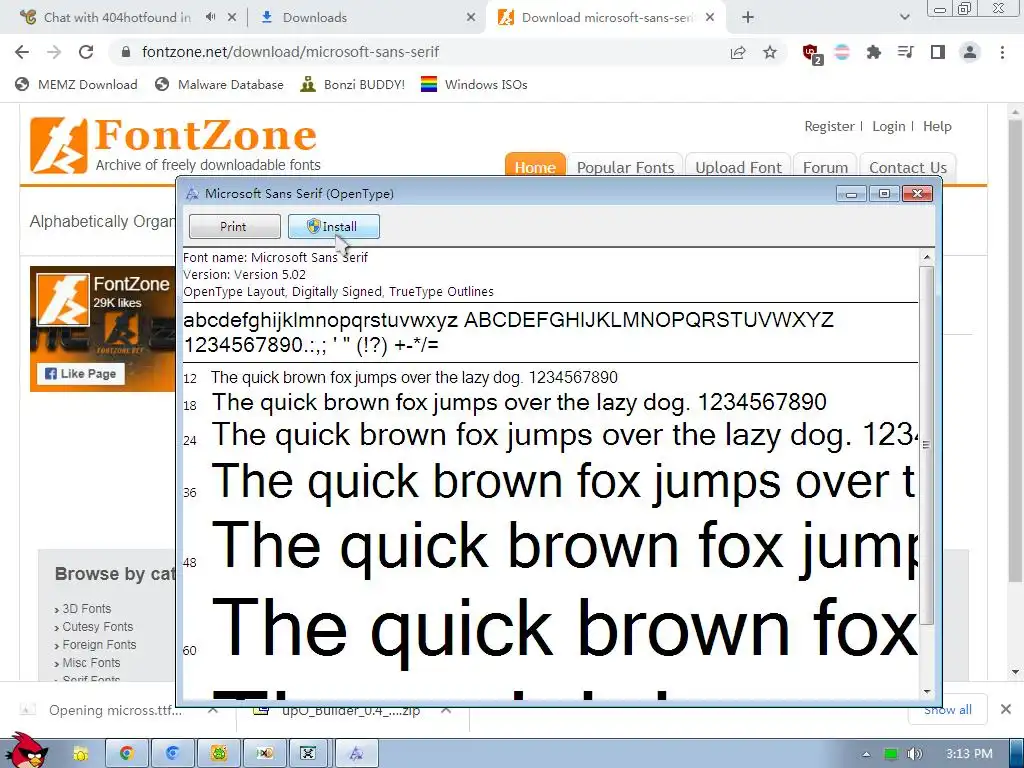Reload the fontzone page
This screenshot has width=1024, height=768.
pyautogui.click(x=86, y=52)
